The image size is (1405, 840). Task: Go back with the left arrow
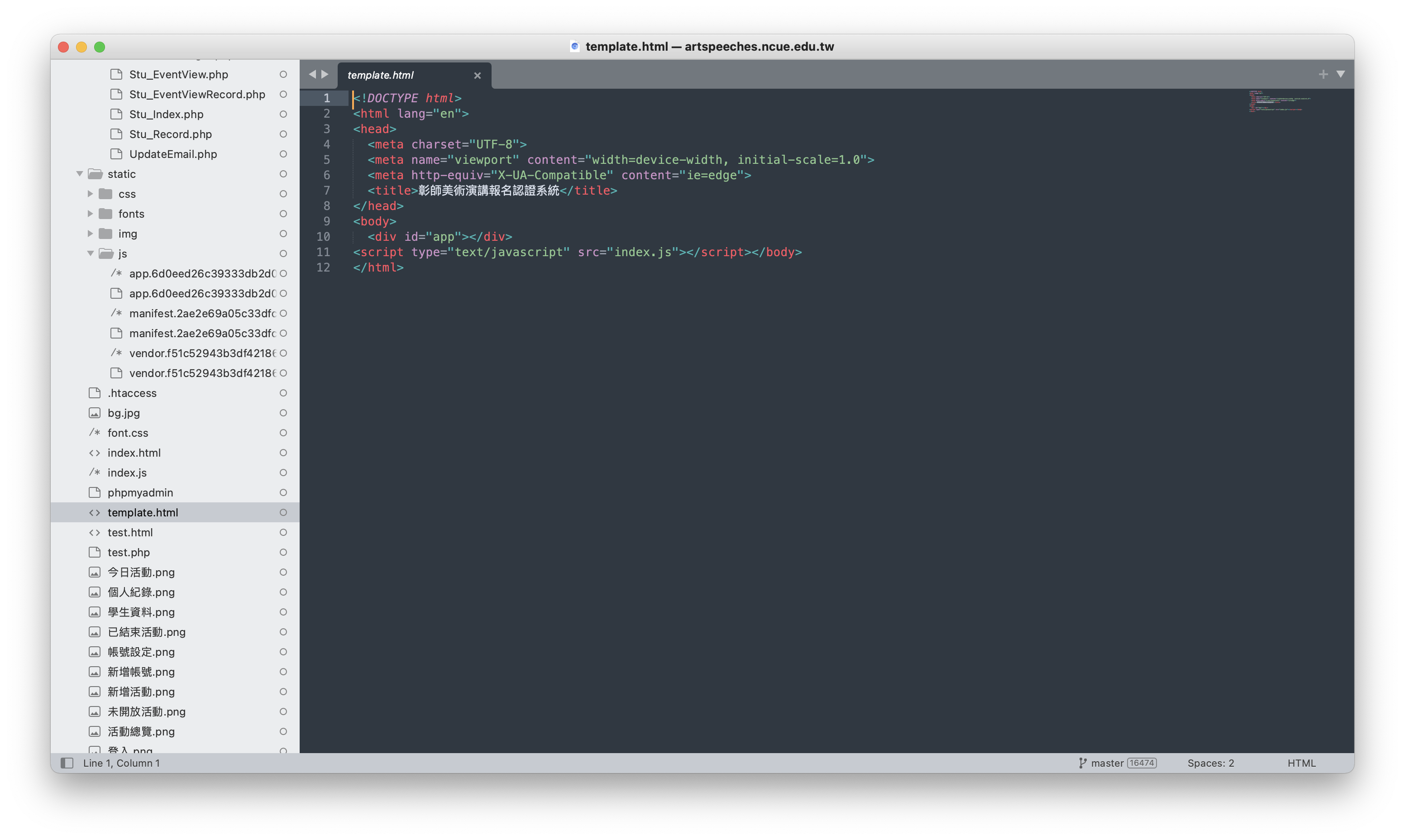[312, 74]
